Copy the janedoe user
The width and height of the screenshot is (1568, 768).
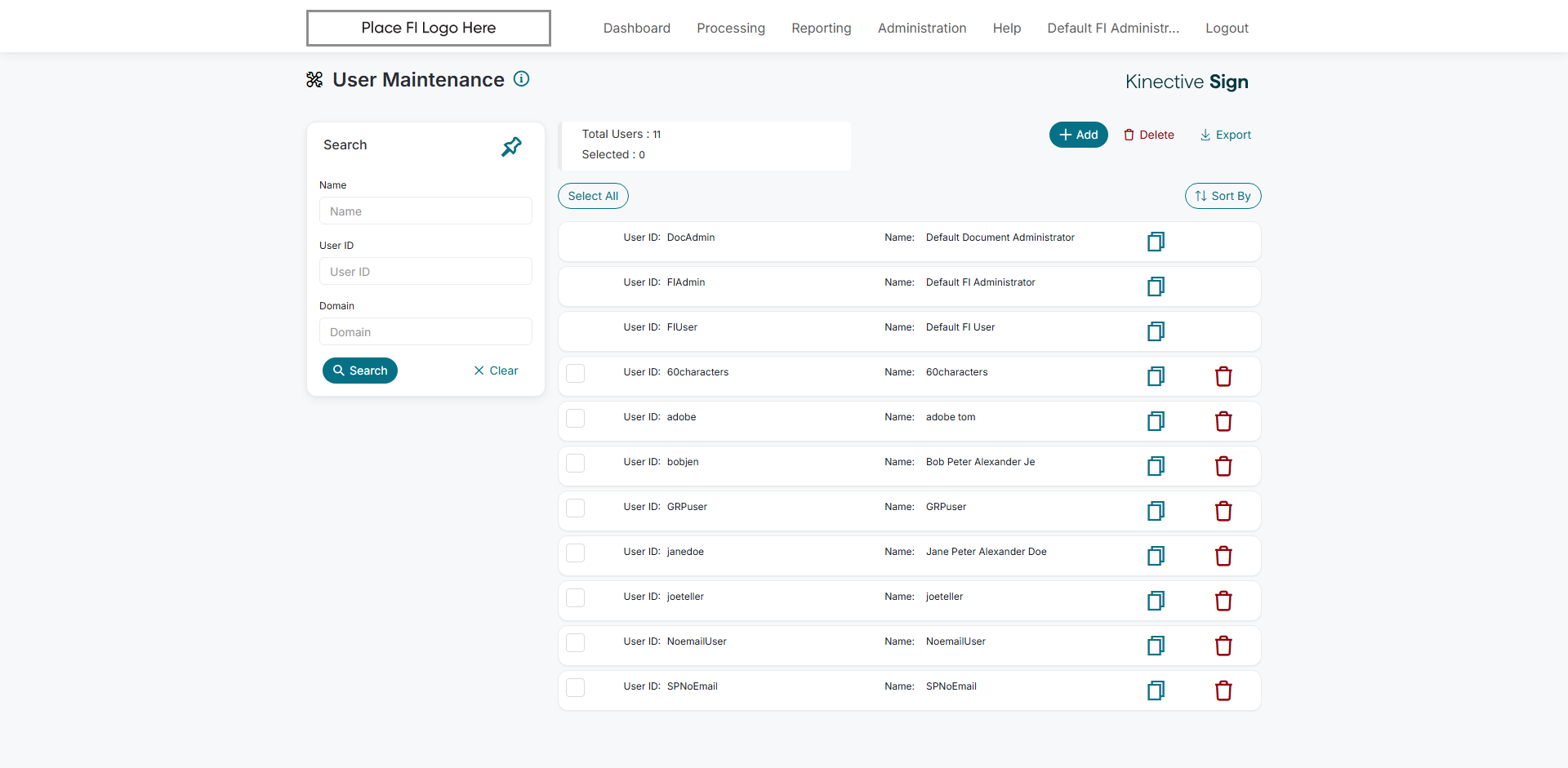tap(1156, 556)
